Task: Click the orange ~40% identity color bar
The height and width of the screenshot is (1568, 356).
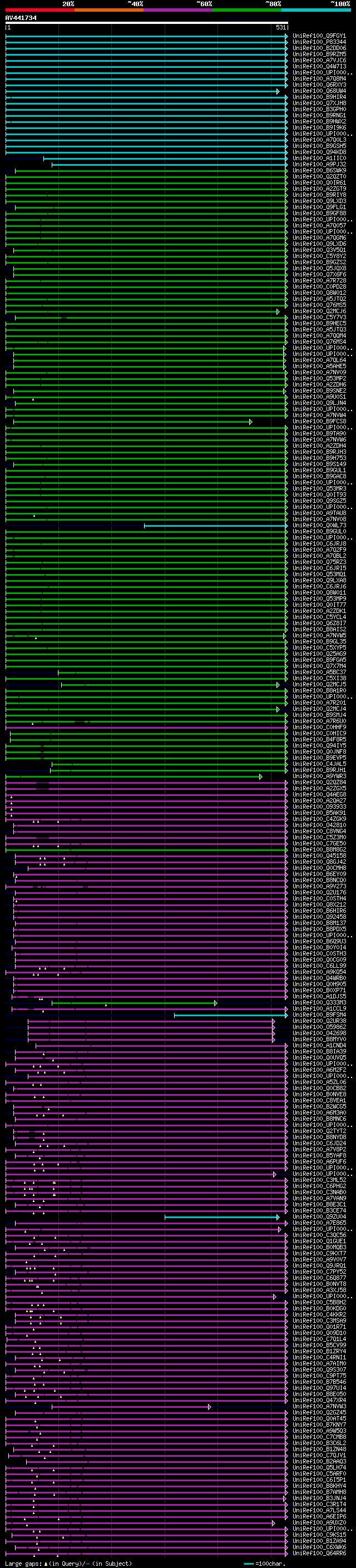Action: [109, 10]
